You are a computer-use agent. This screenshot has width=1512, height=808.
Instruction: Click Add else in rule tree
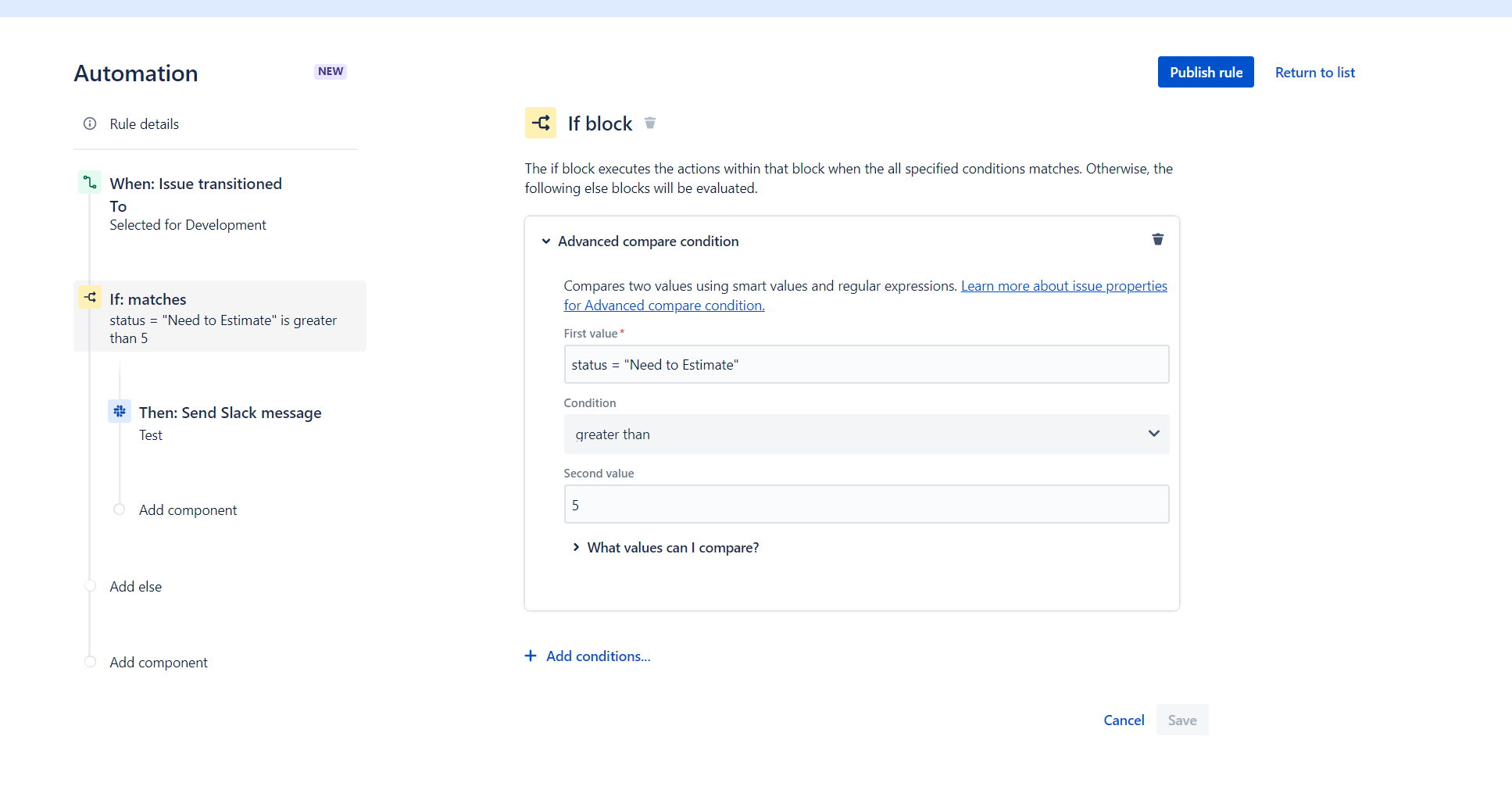tap(135, 586)
